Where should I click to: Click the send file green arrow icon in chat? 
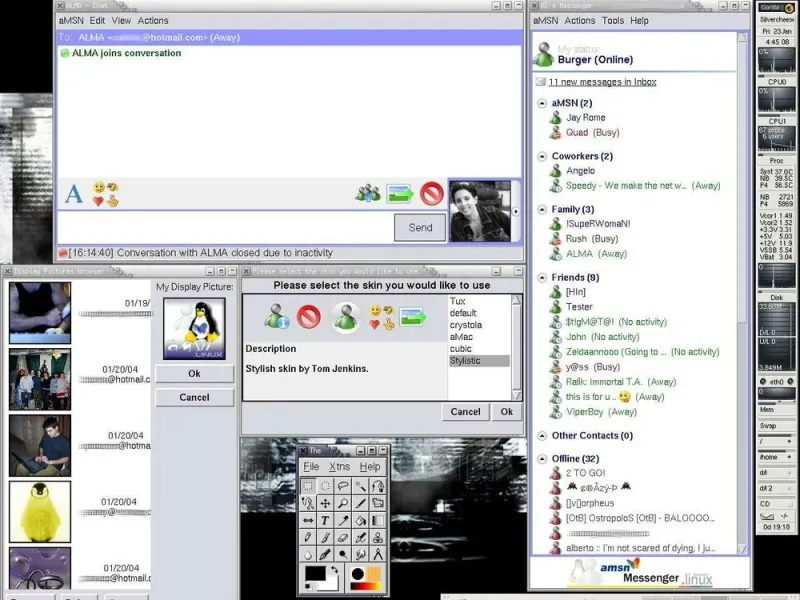coord(399,194)
